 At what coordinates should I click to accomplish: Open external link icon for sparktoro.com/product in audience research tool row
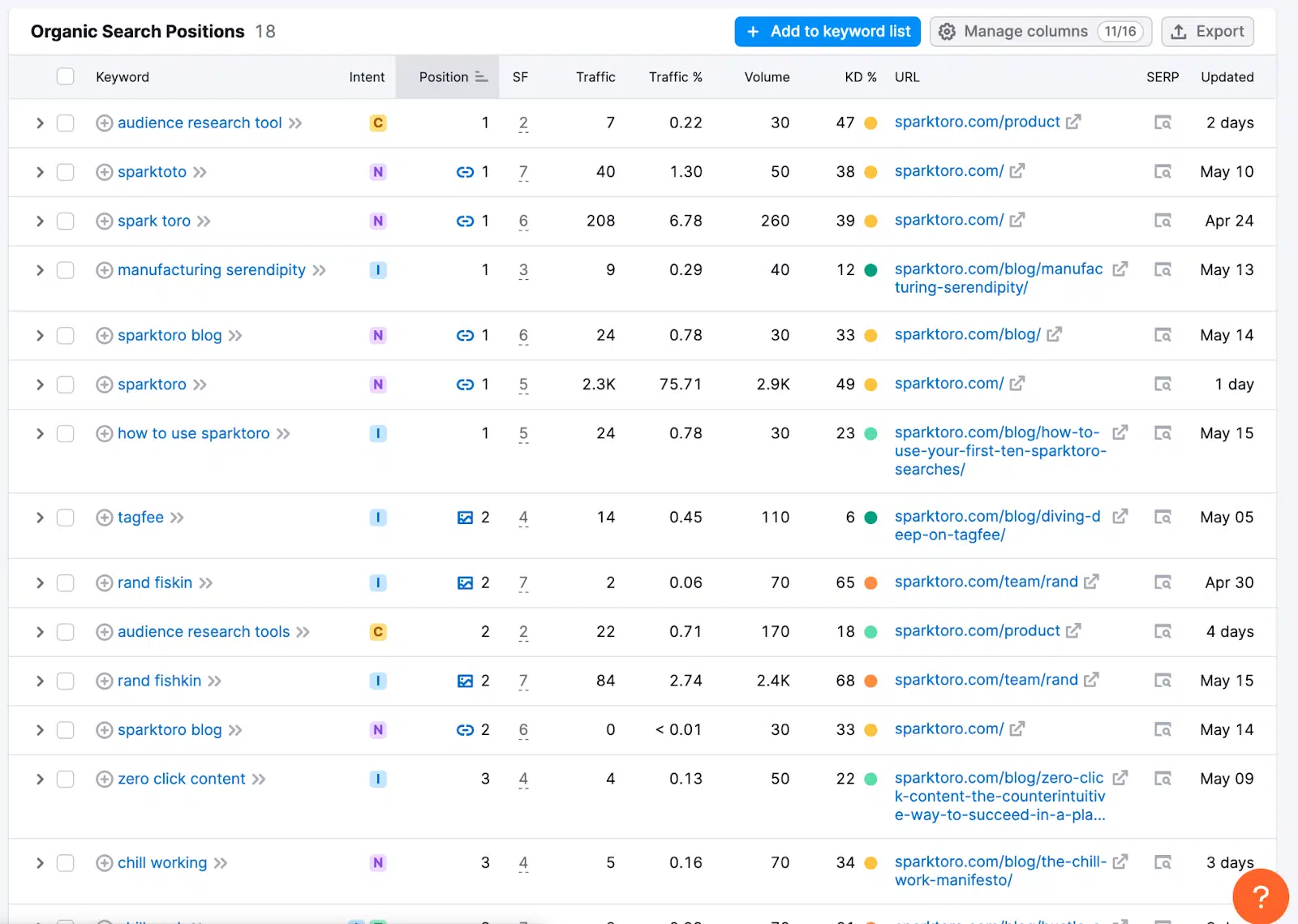tap(1073, 122)
